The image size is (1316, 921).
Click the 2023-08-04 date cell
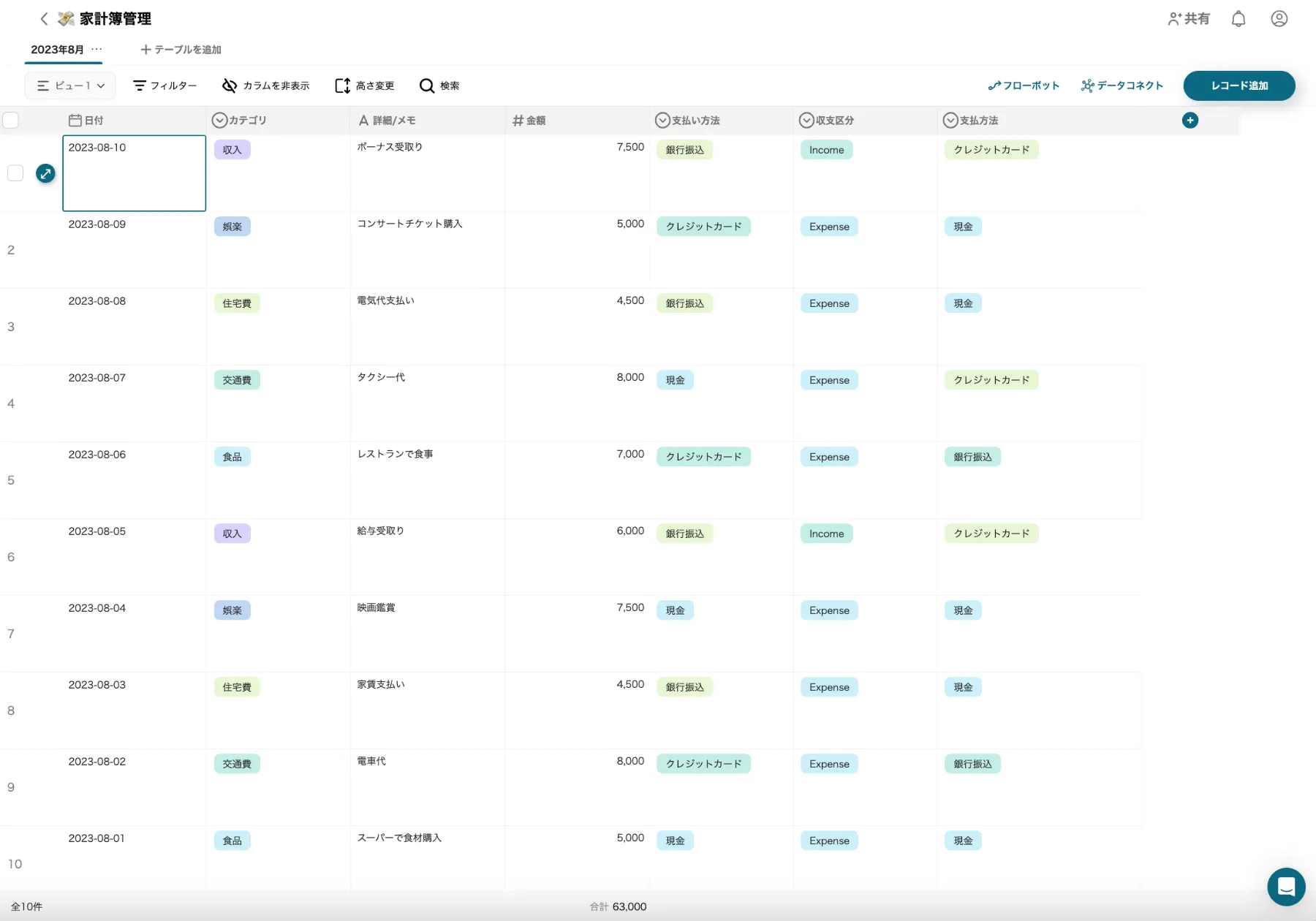click(134, 634)
